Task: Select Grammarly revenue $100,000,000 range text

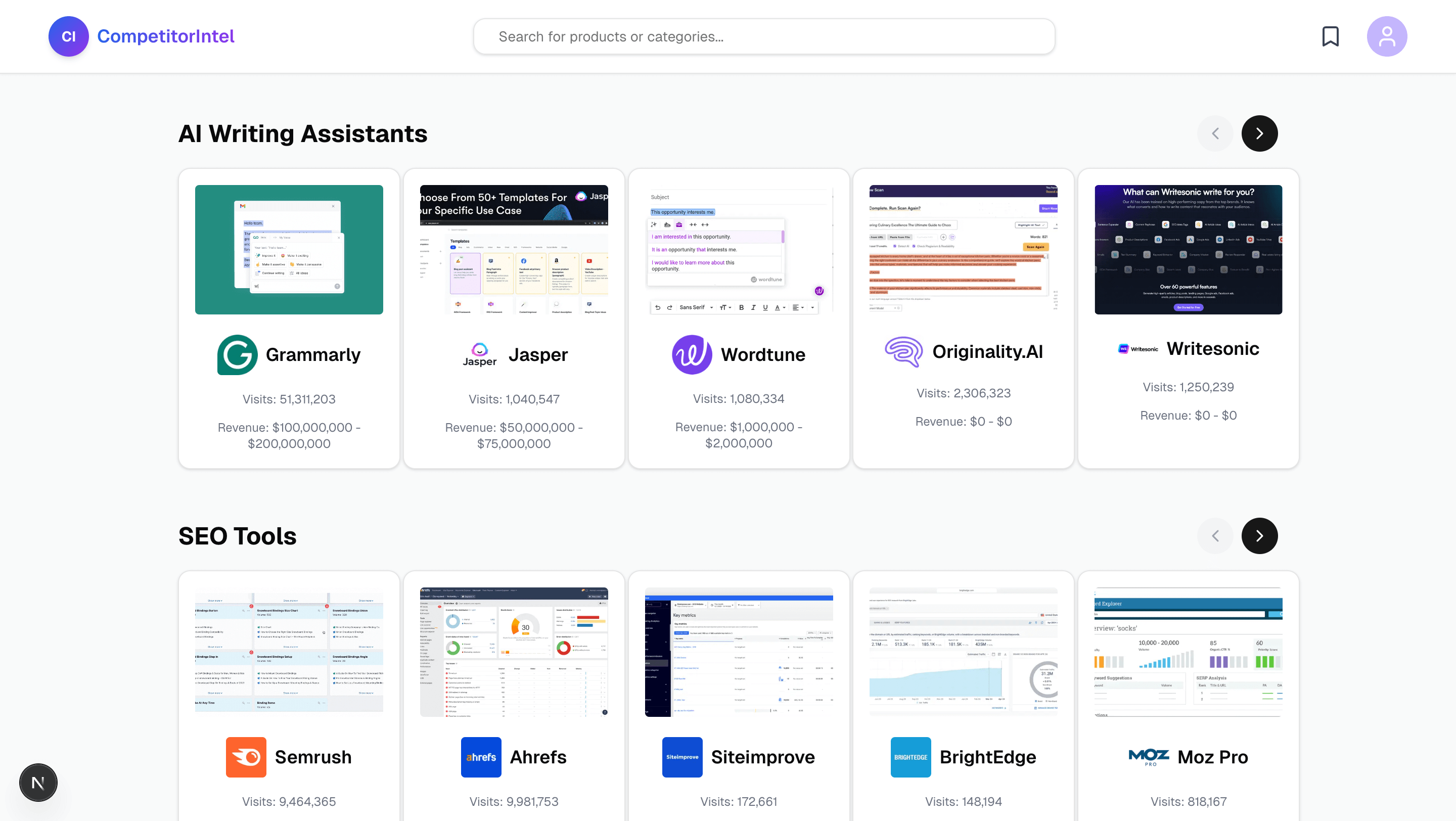Action: tap(289, 436)
